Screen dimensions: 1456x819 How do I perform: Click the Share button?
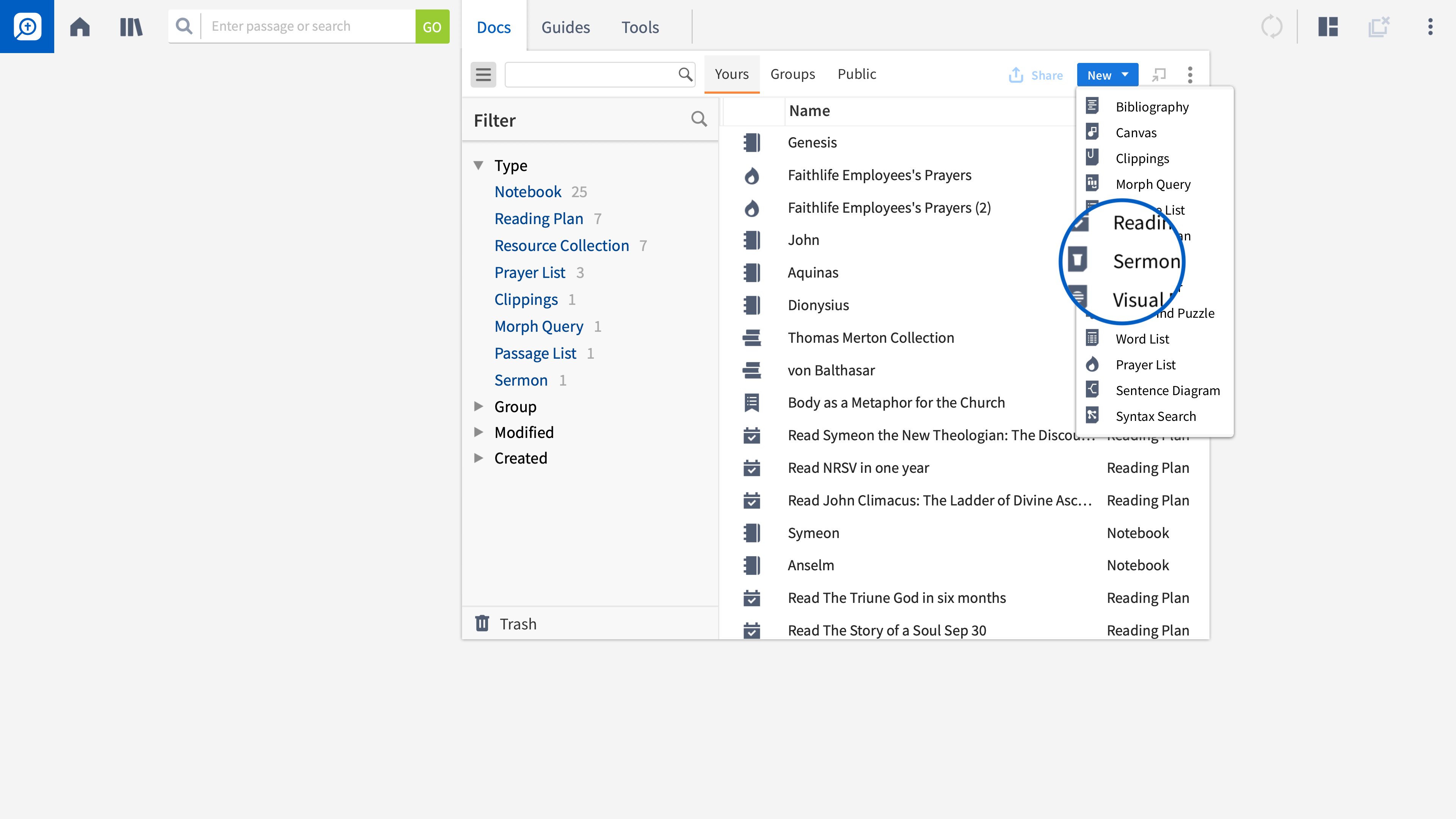pyautogui.click(x=1036, y=75)
